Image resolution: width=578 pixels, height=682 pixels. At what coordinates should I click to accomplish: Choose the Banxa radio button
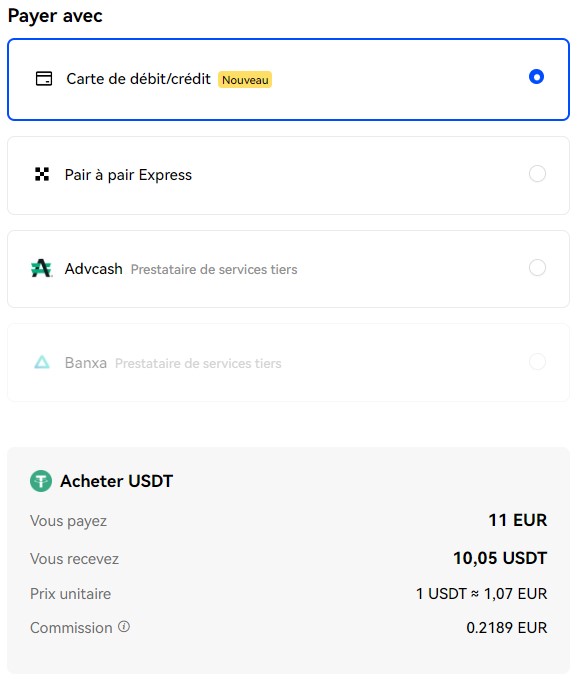click(x=537, y=361)
